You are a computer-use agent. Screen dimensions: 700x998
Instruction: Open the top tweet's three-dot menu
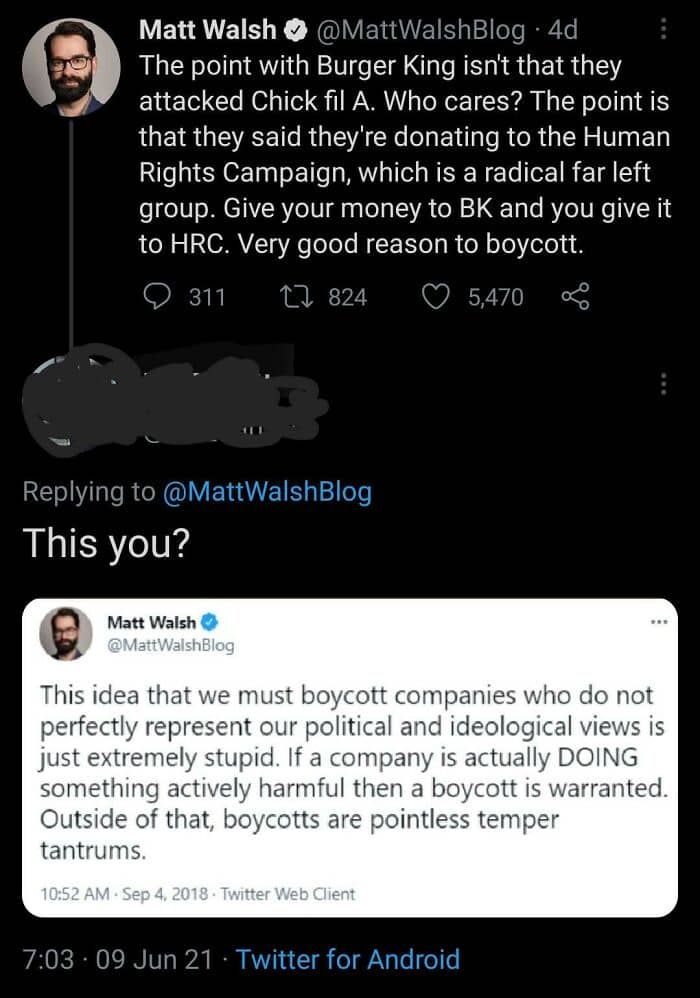click(661, 30)
